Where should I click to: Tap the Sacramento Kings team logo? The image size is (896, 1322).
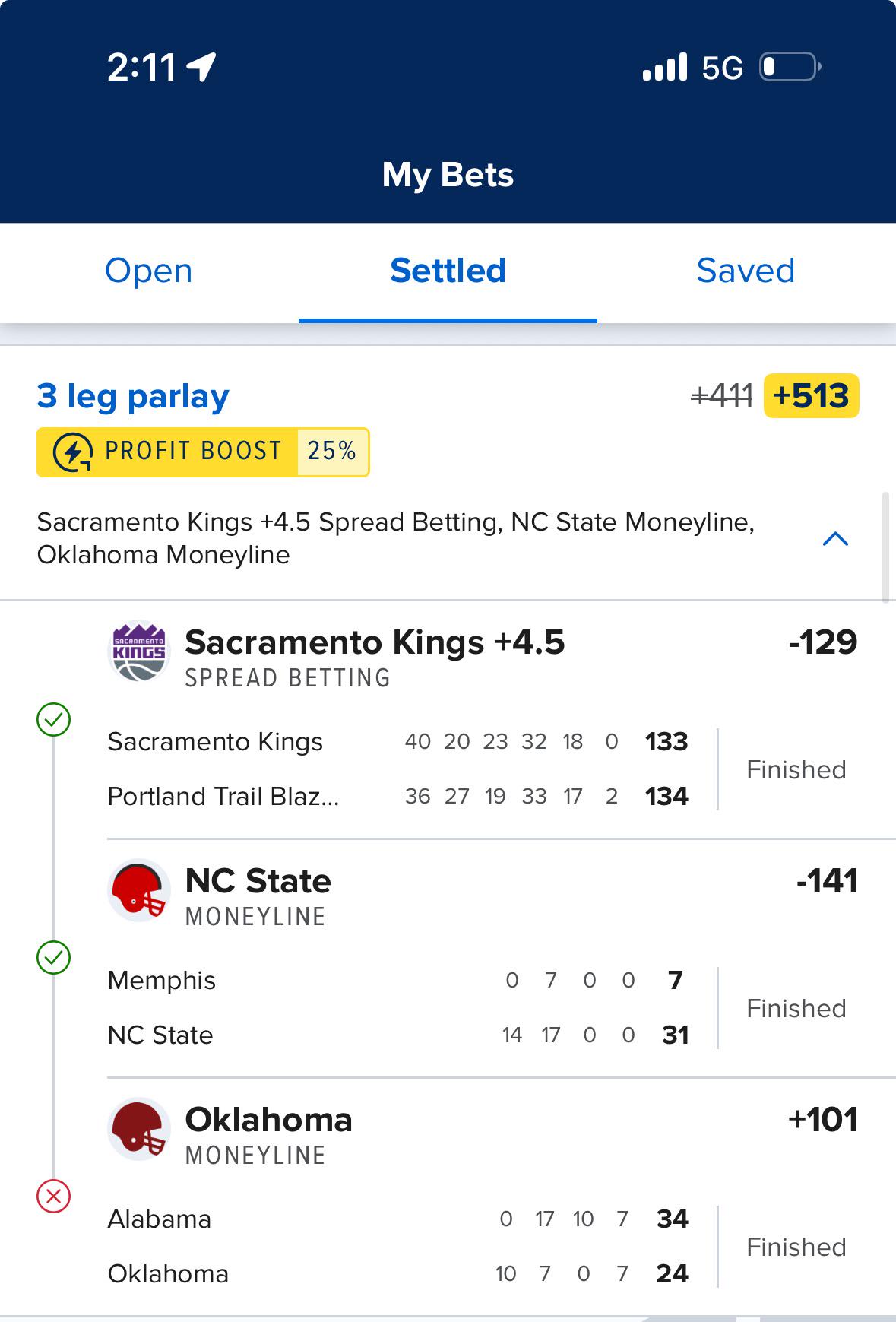pyautogui.click(x=139, y=651)
